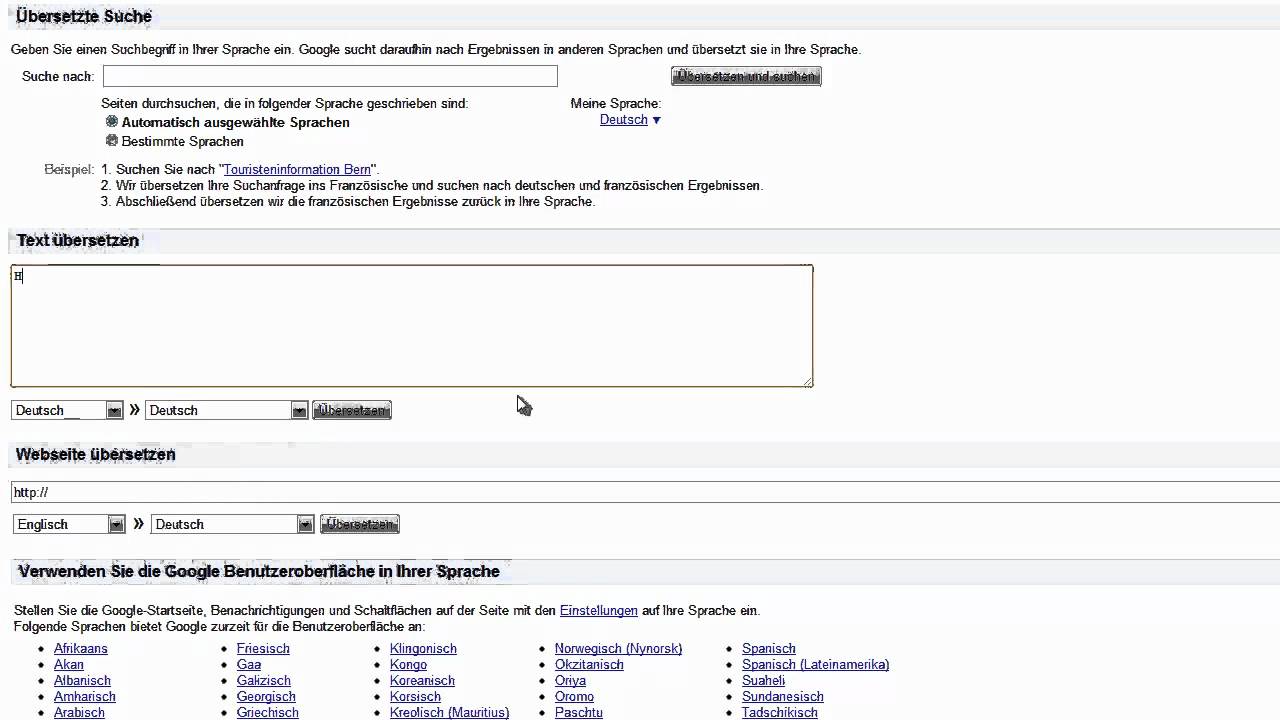The height and width of the screenshot is (720, 1280).
Task: Choose Spanisch language link
Action: click(769, 648)
